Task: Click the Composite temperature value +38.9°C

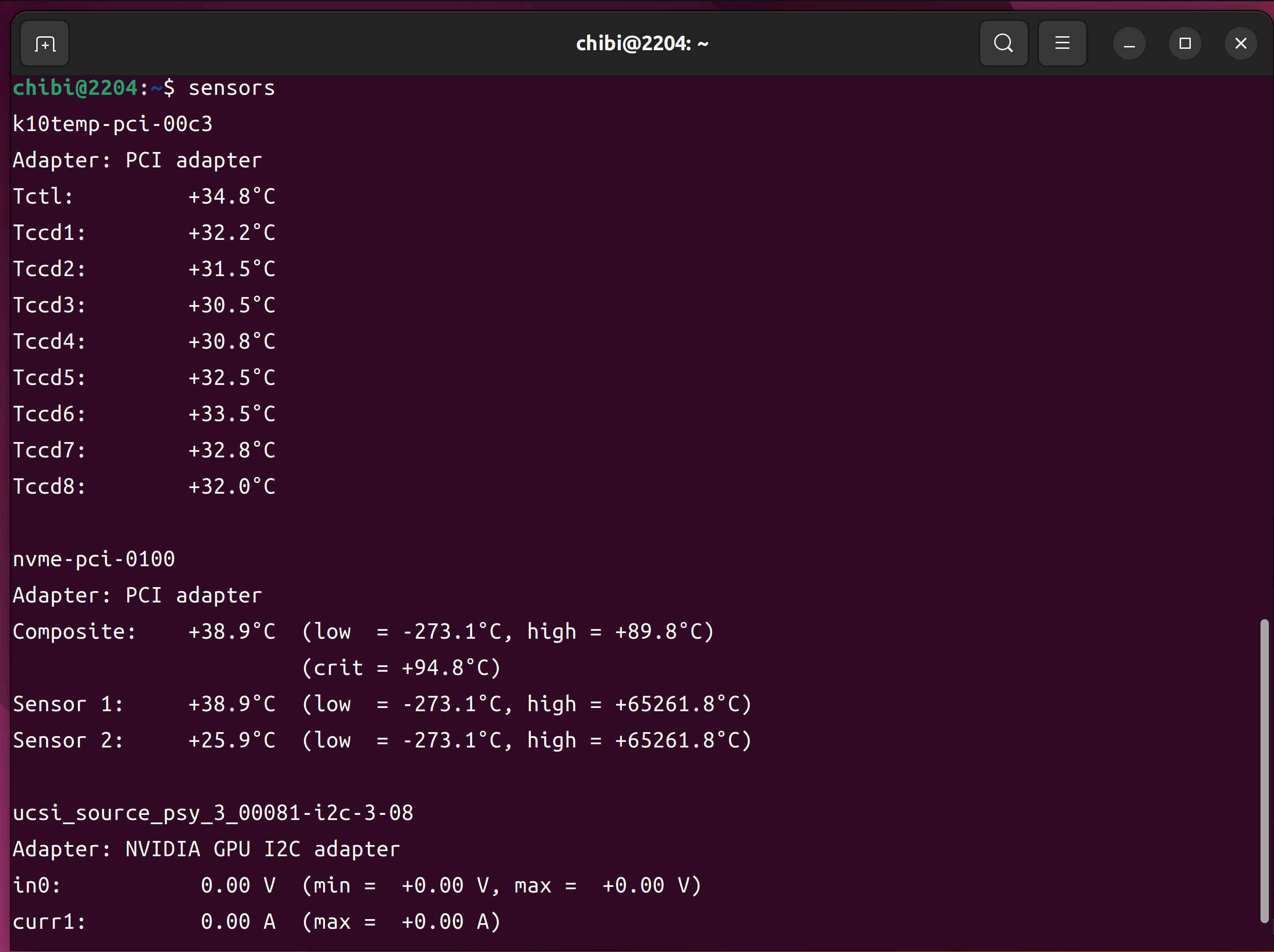Action: click(x=231, y=632)
